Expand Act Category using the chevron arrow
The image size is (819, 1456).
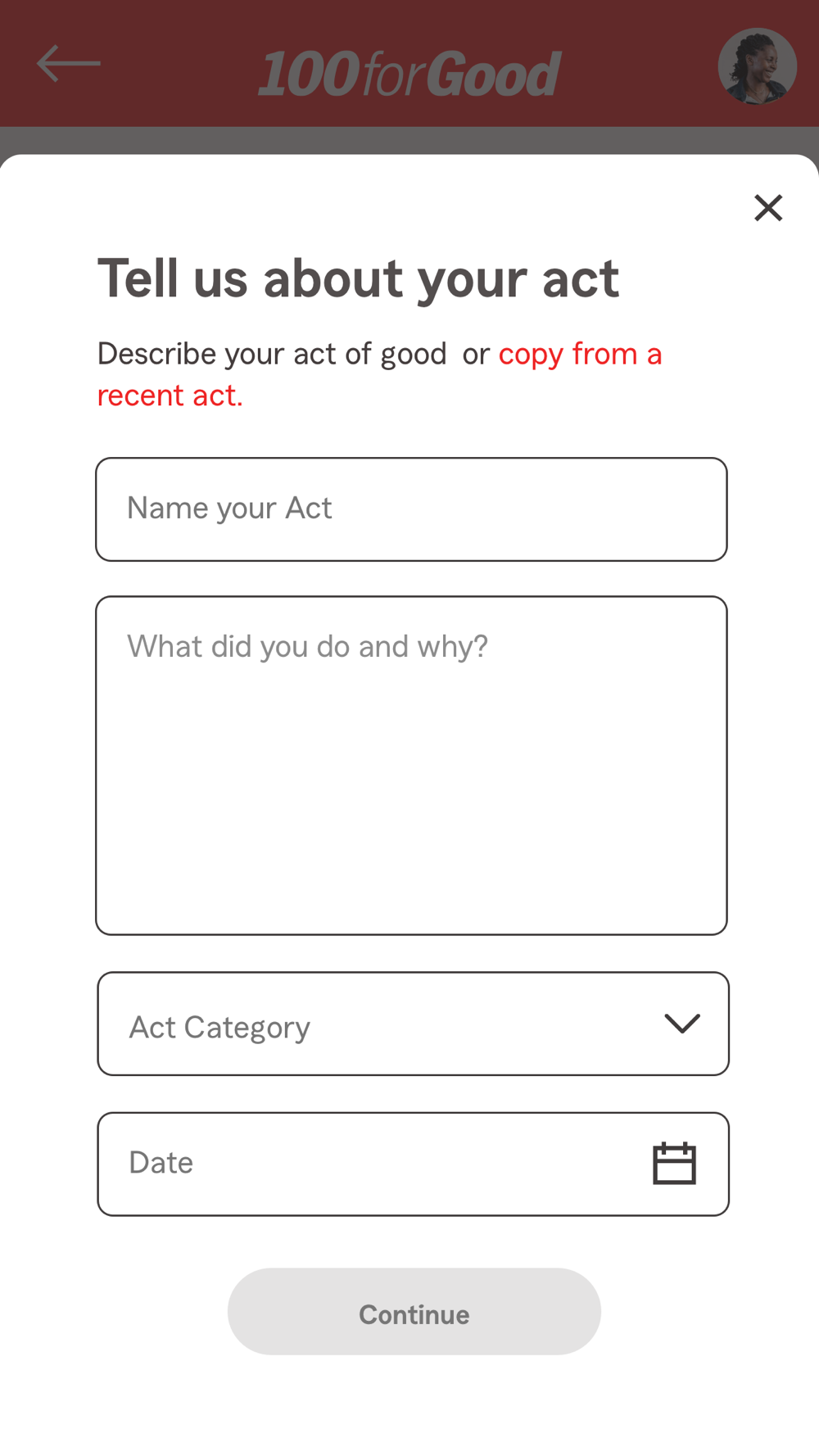tap(681, 1024)
